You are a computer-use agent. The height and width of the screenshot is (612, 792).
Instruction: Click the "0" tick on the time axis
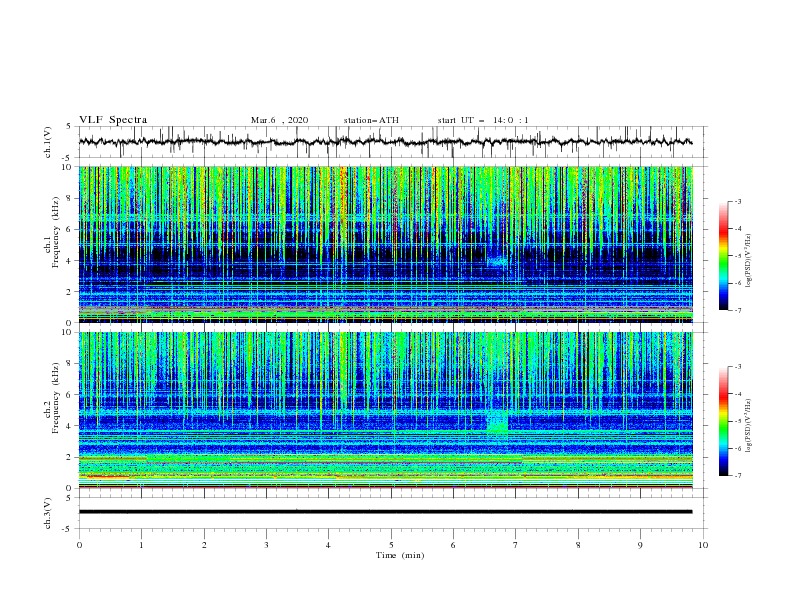[x=79, y=545]
